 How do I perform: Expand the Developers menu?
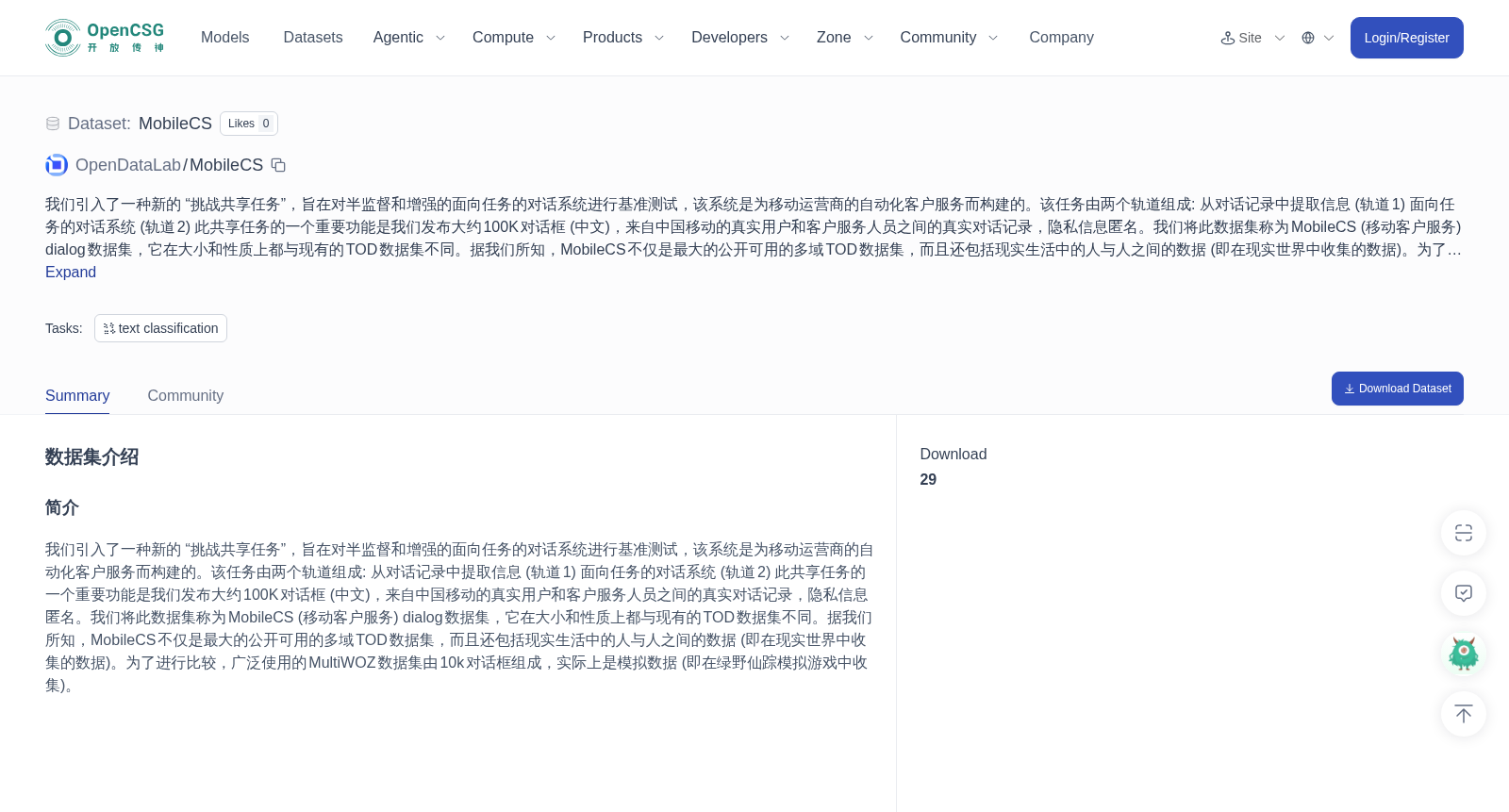tap(740, 38)
